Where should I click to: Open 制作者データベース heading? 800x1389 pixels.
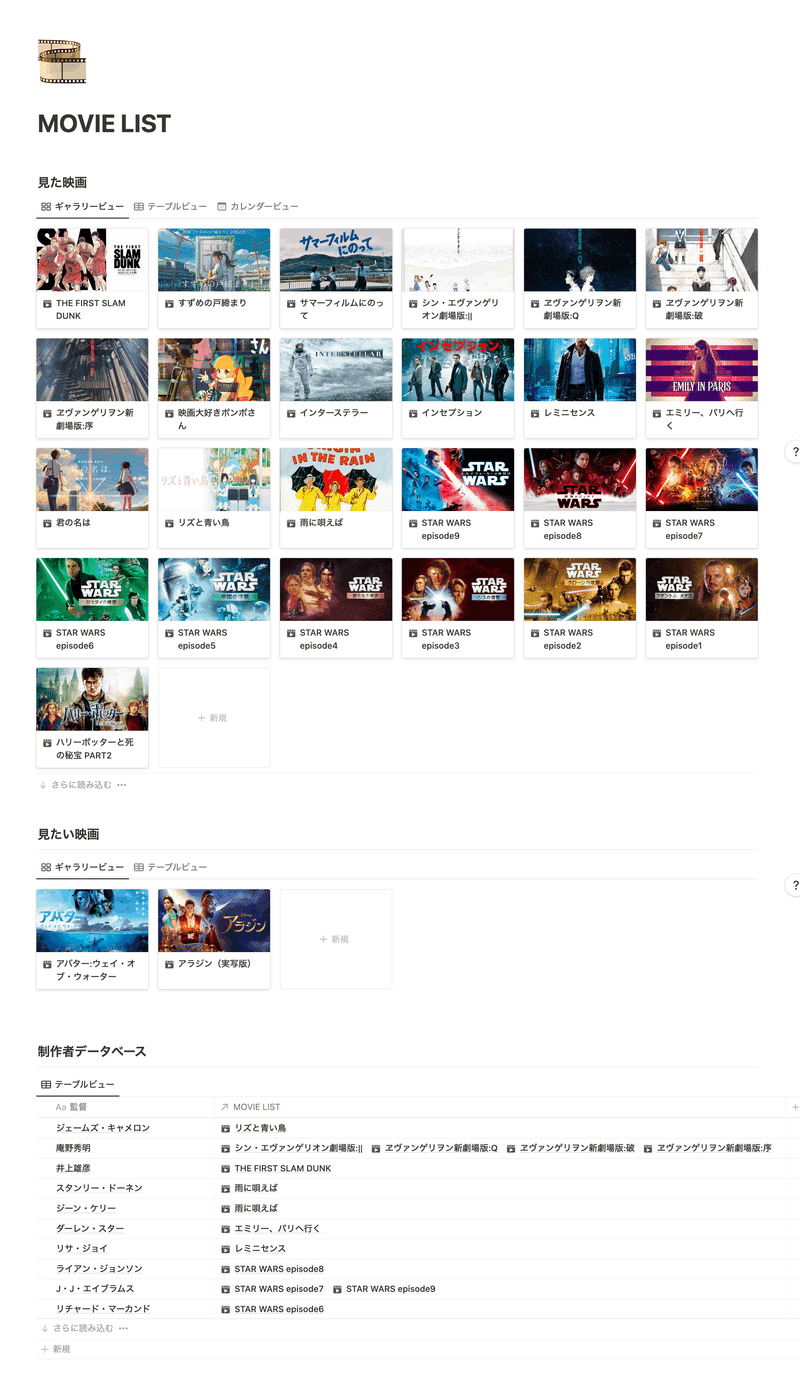pyautogui.click(x=92, y=1051)
